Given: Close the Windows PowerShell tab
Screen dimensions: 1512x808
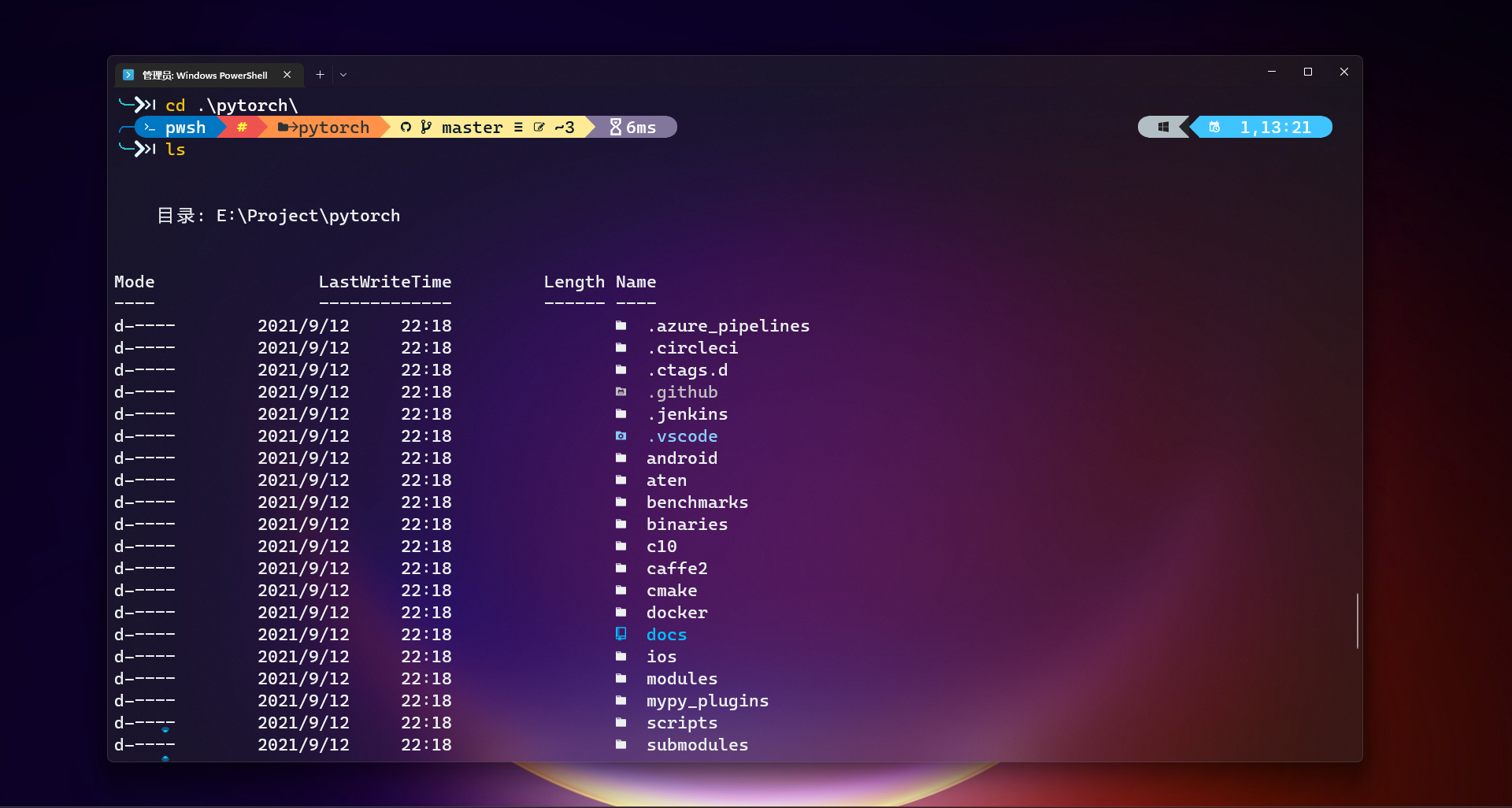Looking at the screenshot, I should [287, 75].
